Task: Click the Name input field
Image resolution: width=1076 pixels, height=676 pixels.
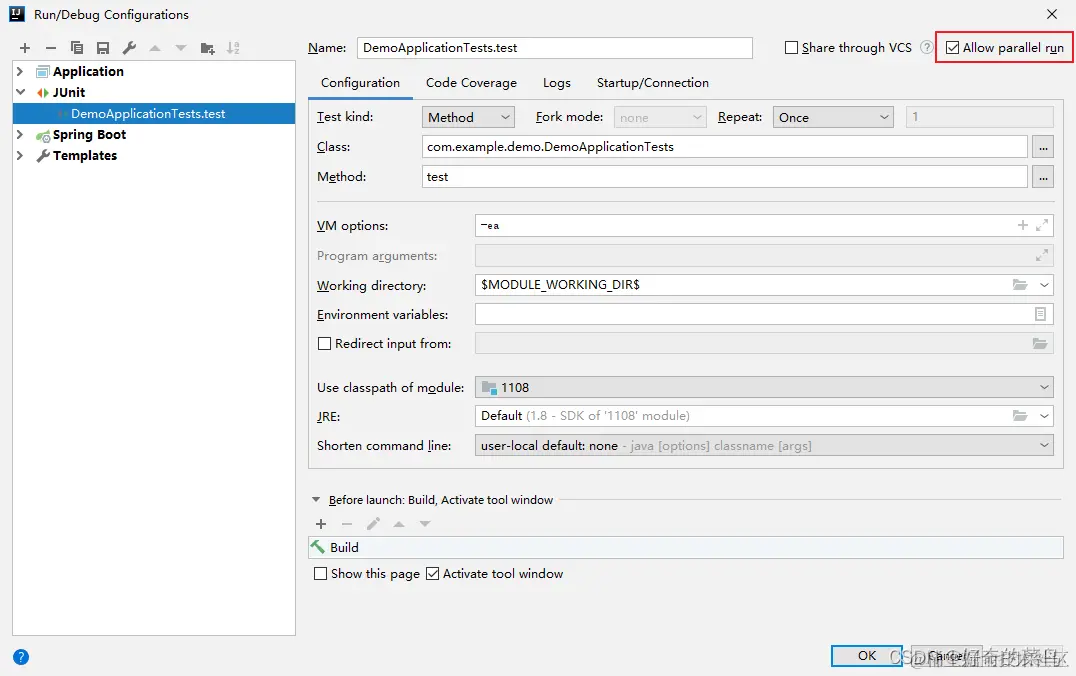Action: coord(554,48)
